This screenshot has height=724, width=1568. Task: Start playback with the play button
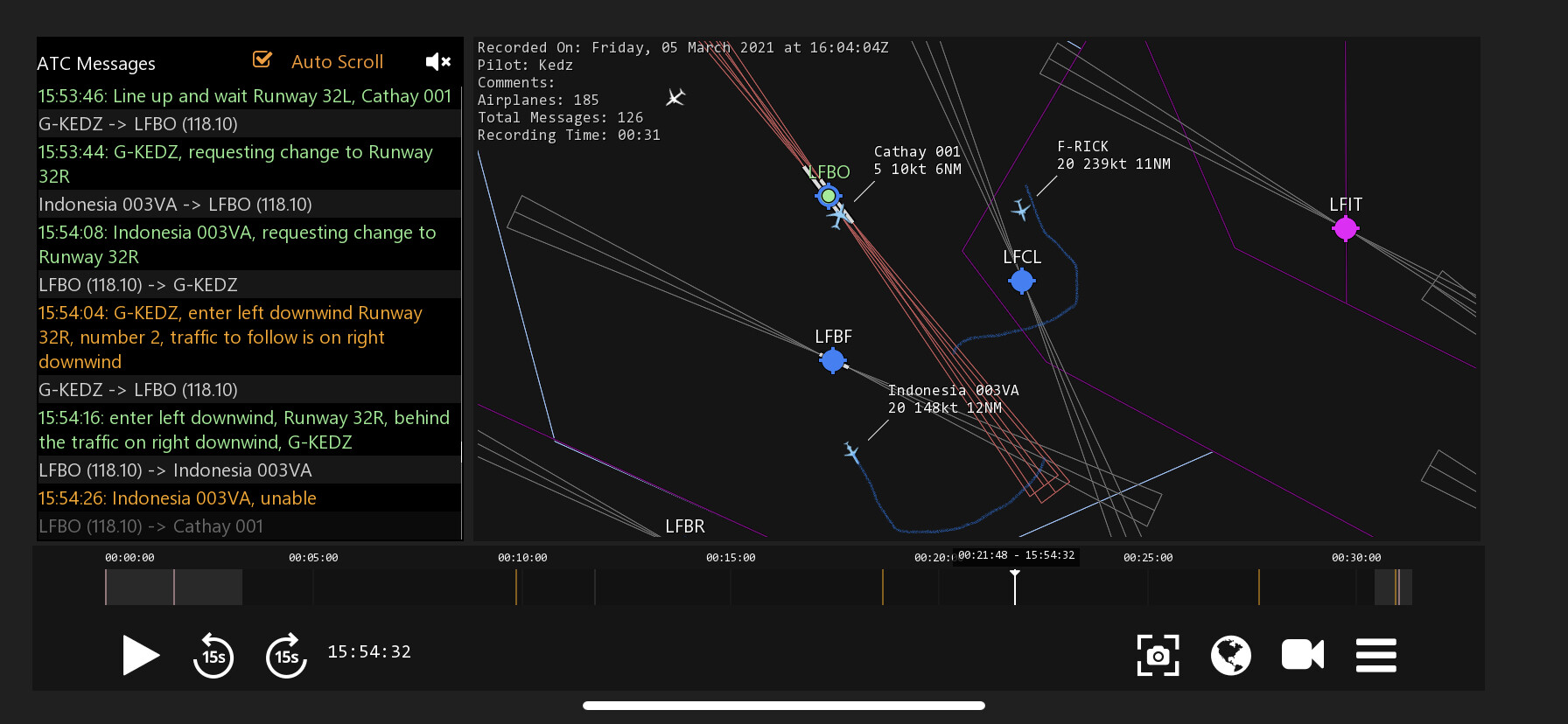tap(140, 655)
